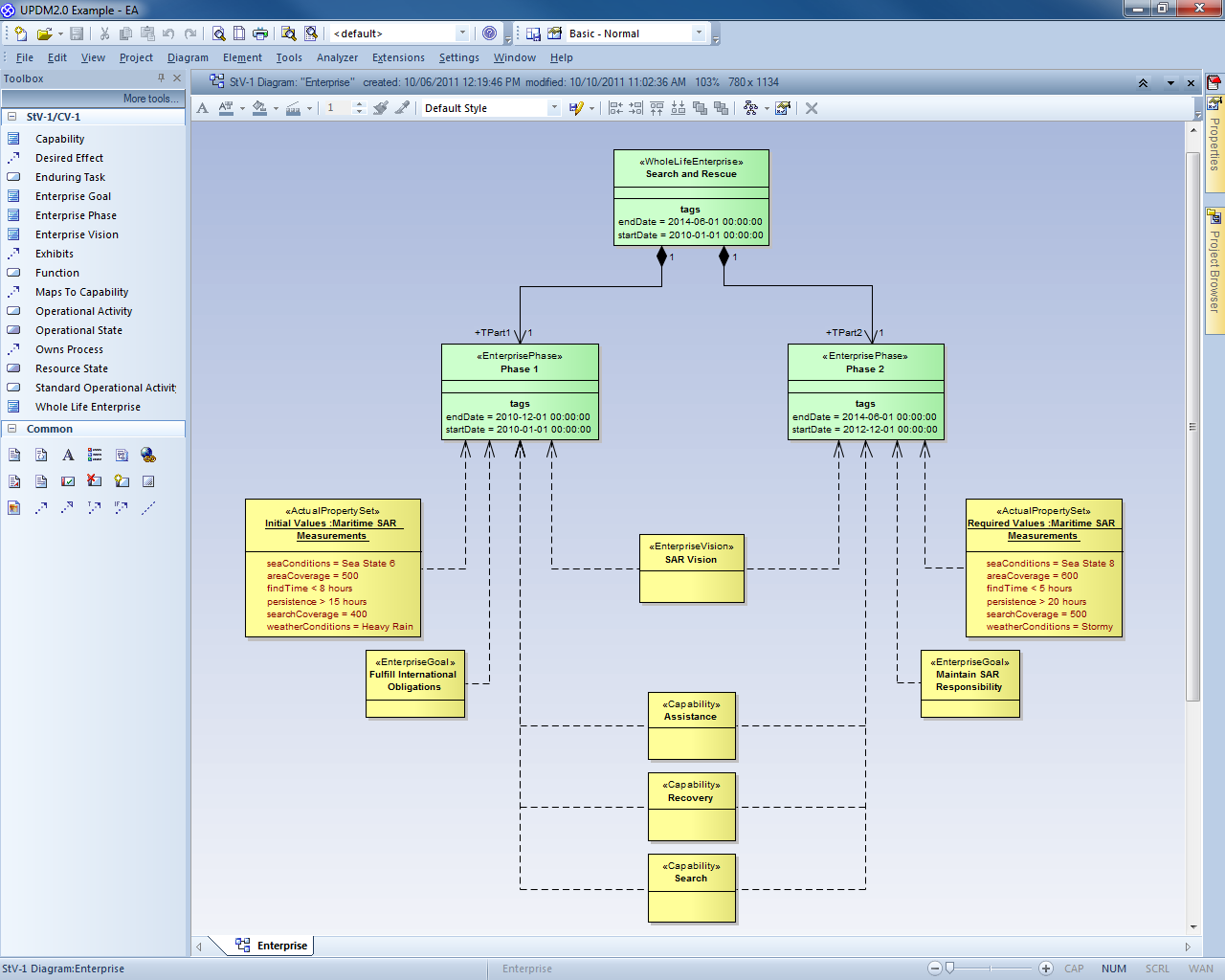Viewport: 1225px width, 980px height.
Task: Click the cut scissors icon
Action: pos(104,33)
